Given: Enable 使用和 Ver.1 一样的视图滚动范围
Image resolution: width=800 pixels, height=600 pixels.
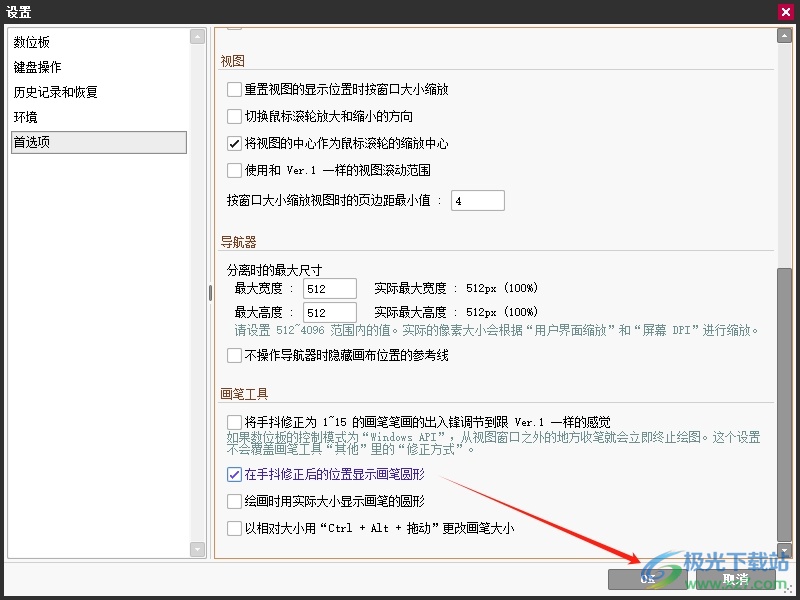Looking at the screenshot, I should [234, 170].
